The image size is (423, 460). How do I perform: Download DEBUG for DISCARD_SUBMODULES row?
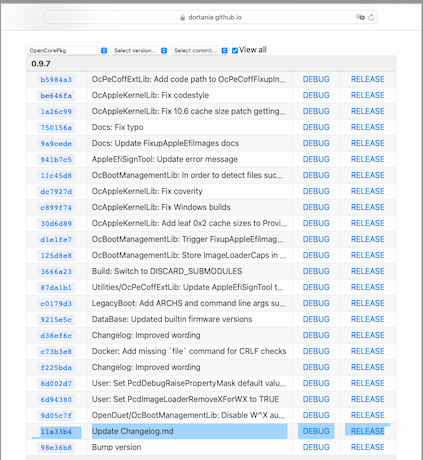(x=316, y=271)
